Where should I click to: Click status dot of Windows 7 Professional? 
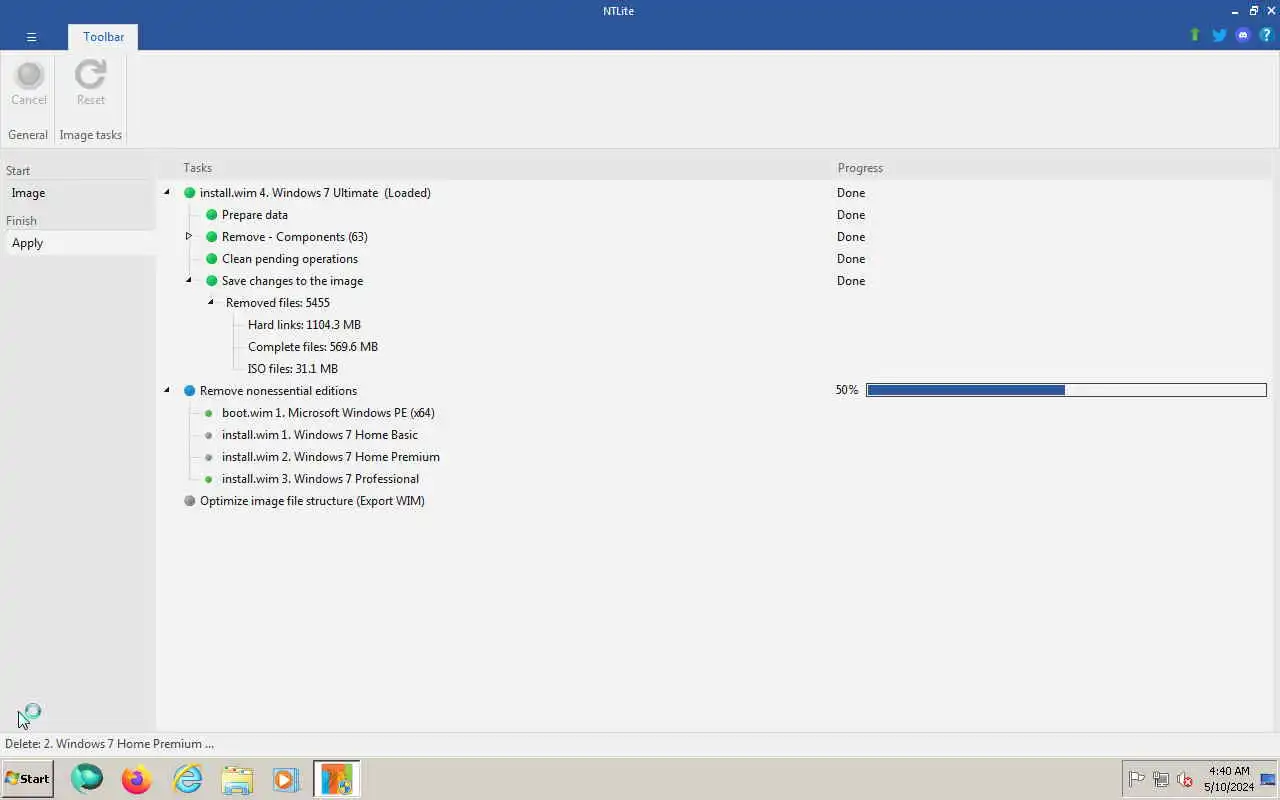click(209, 479)
